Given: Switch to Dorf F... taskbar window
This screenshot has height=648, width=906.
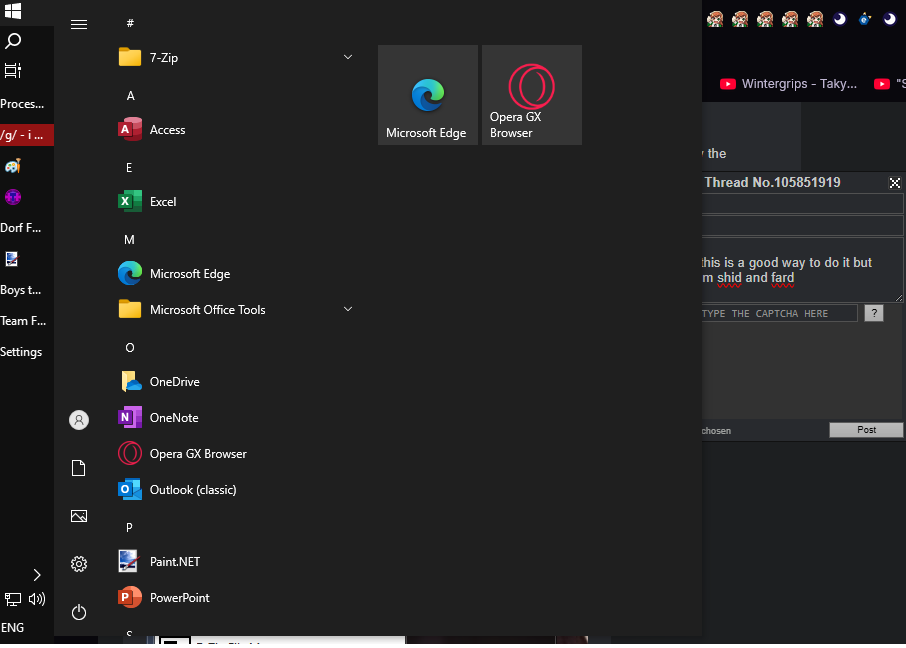Looking at the screenshot, I should 27,228.
